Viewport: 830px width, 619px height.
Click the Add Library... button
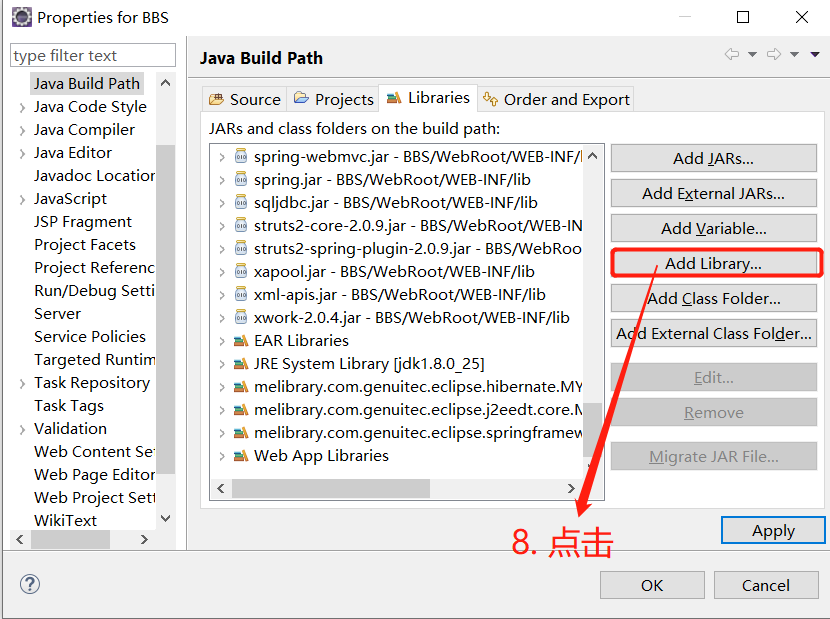[714, 263]
